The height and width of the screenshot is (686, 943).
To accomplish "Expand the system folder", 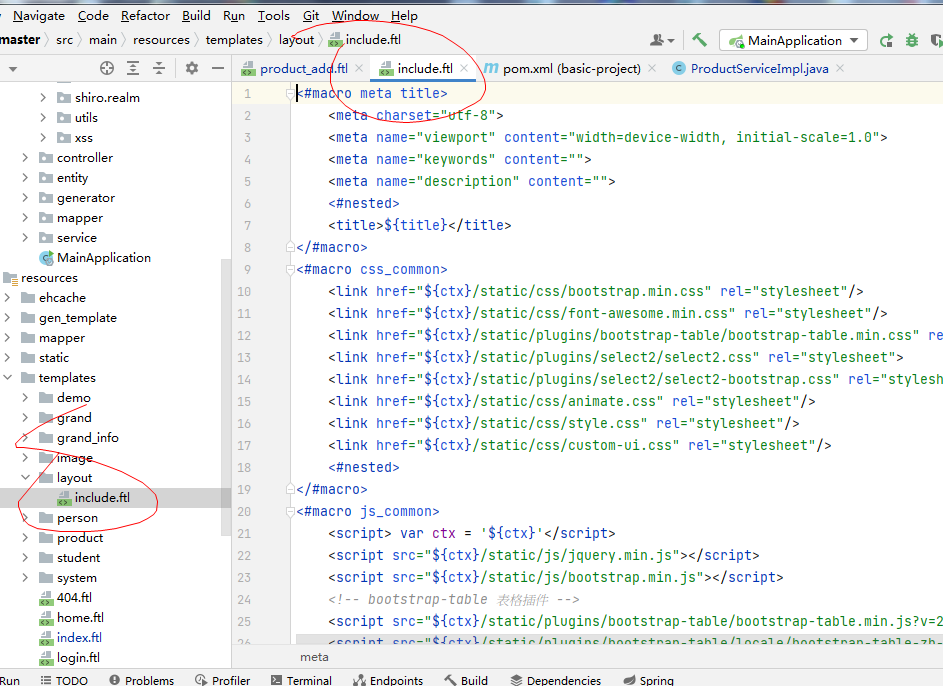I will click(x=25, y=577).
